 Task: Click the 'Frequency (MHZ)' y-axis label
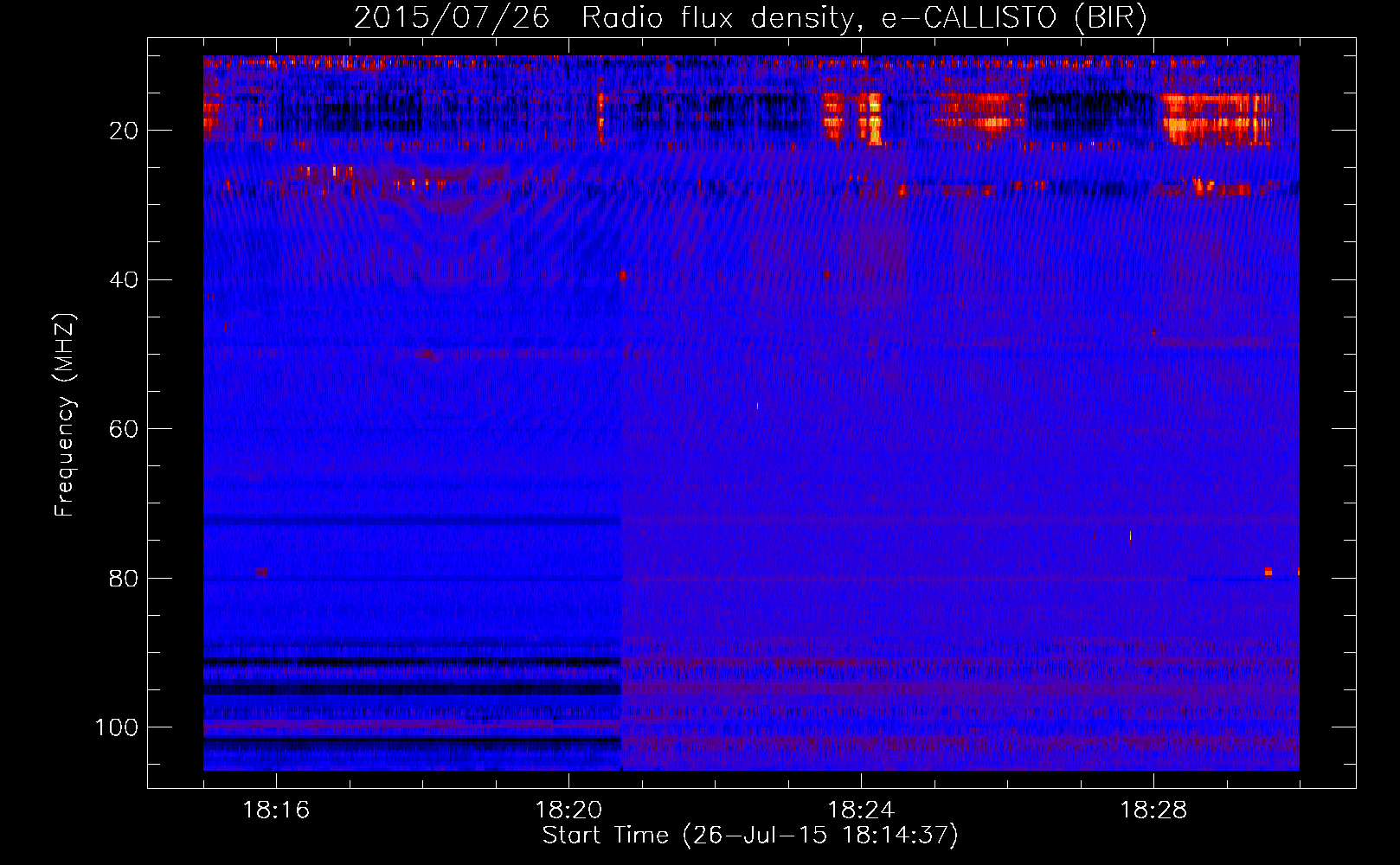tap(65, 415)
